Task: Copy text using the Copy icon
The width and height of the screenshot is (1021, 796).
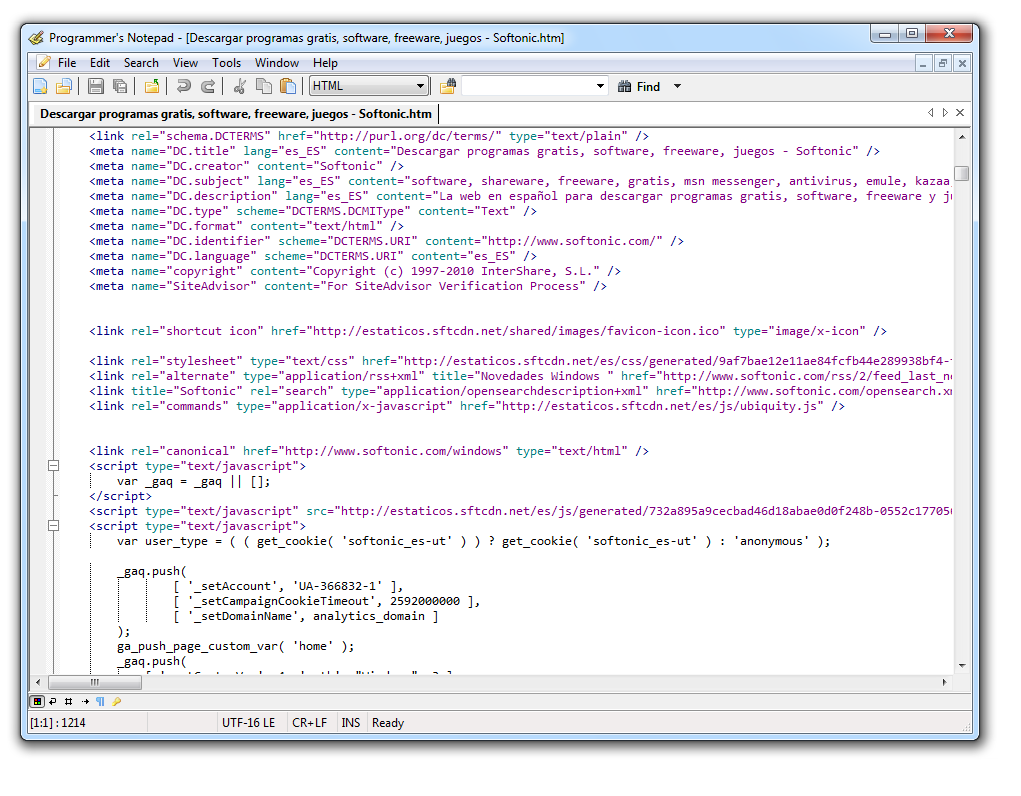Action: pos(262,86)
